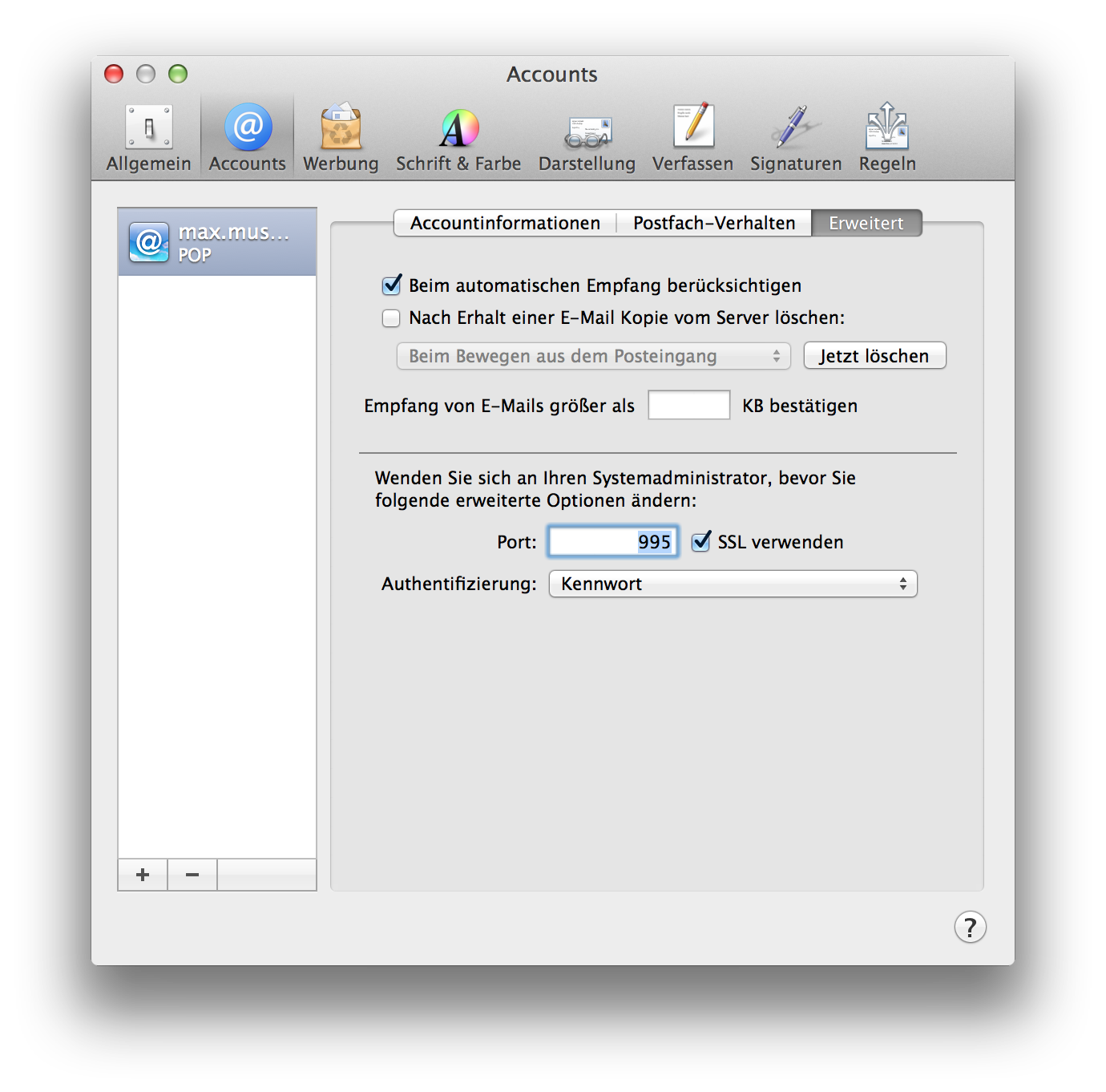Click the Jetzt löschen button
Image resolution: width=1106 pixels, height=1092 pixels.
(x=874, y=356)
